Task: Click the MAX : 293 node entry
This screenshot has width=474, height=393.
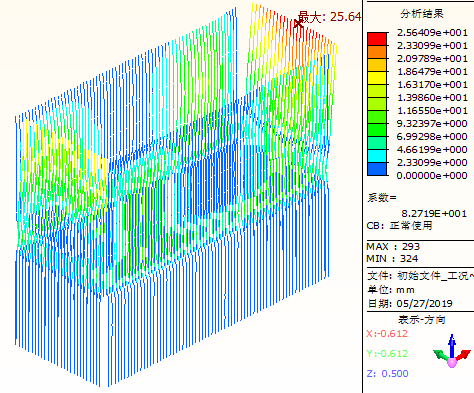Action: click(393, 247)
